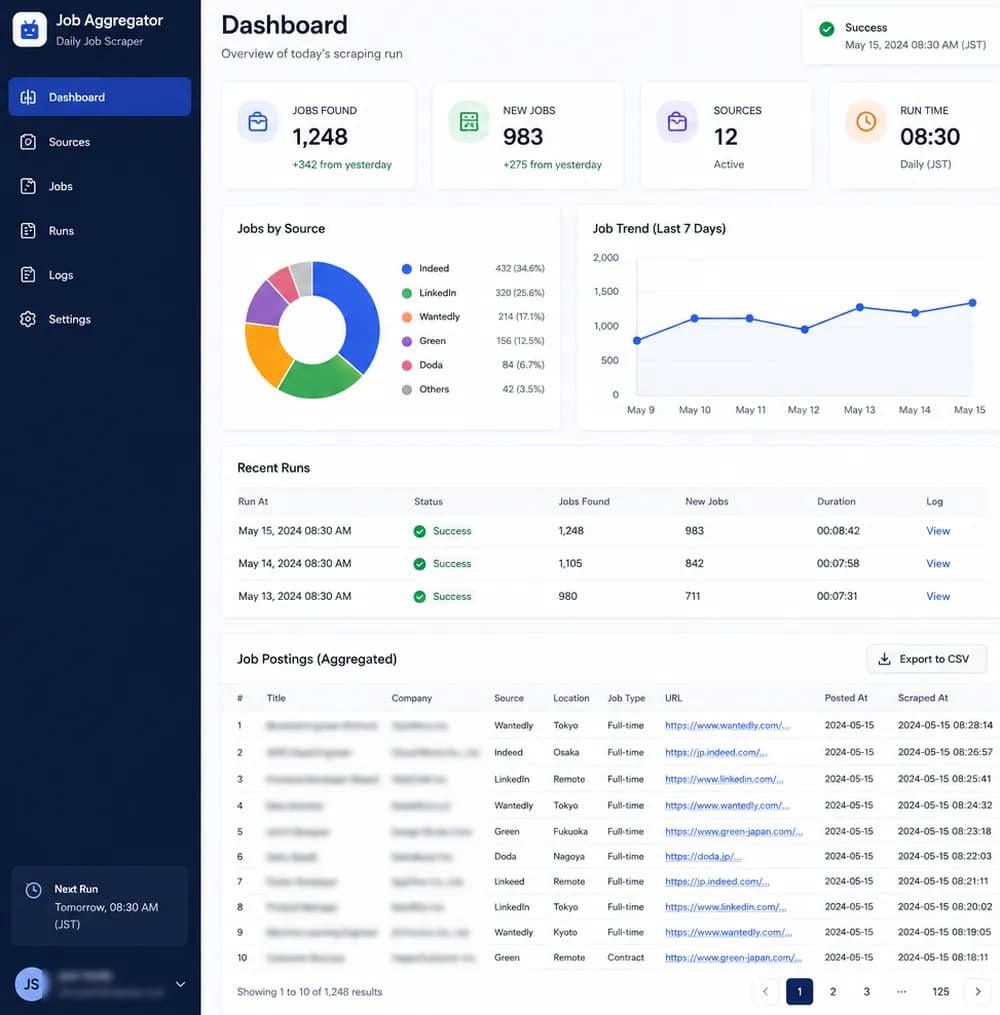Click the Runs sidebar icon

coord(28,230)
